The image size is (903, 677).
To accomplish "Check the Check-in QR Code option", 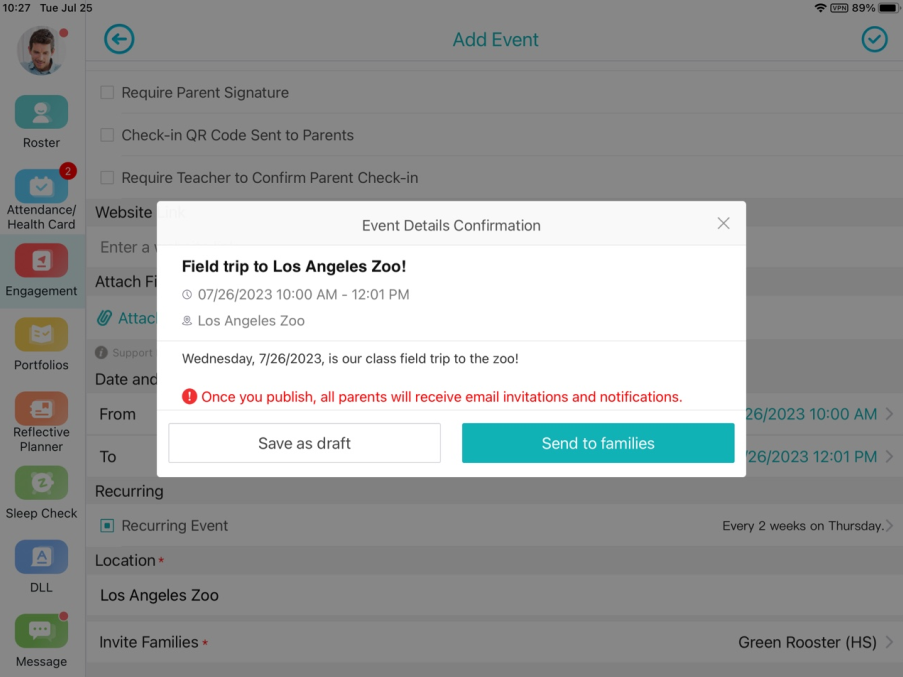I will point(107,135).
